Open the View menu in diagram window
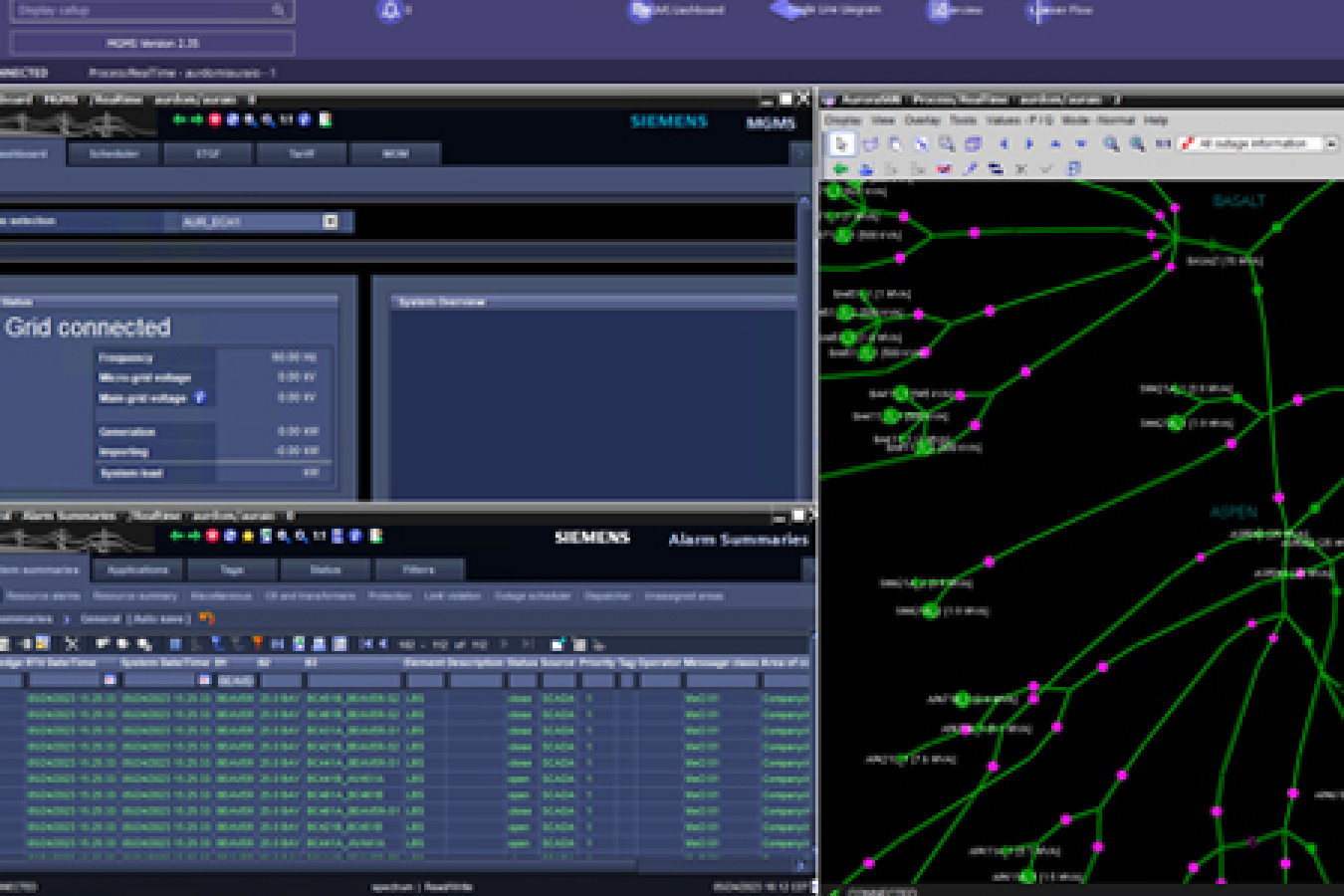Screen dimensions: 1344x896 [x=883, y=120]
